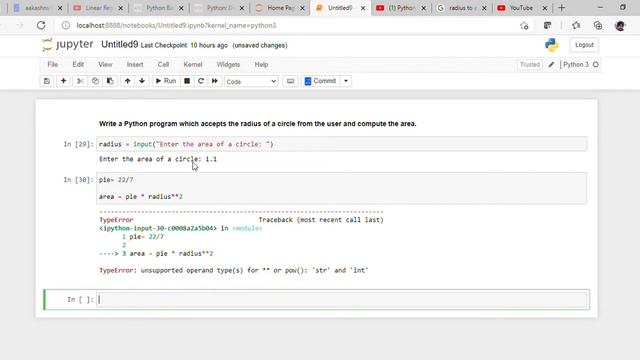Image resolution: width=640 pixels, height=360 pixels.
Task: Close the Untitled9 browser tab
Action: coord(363,8)
